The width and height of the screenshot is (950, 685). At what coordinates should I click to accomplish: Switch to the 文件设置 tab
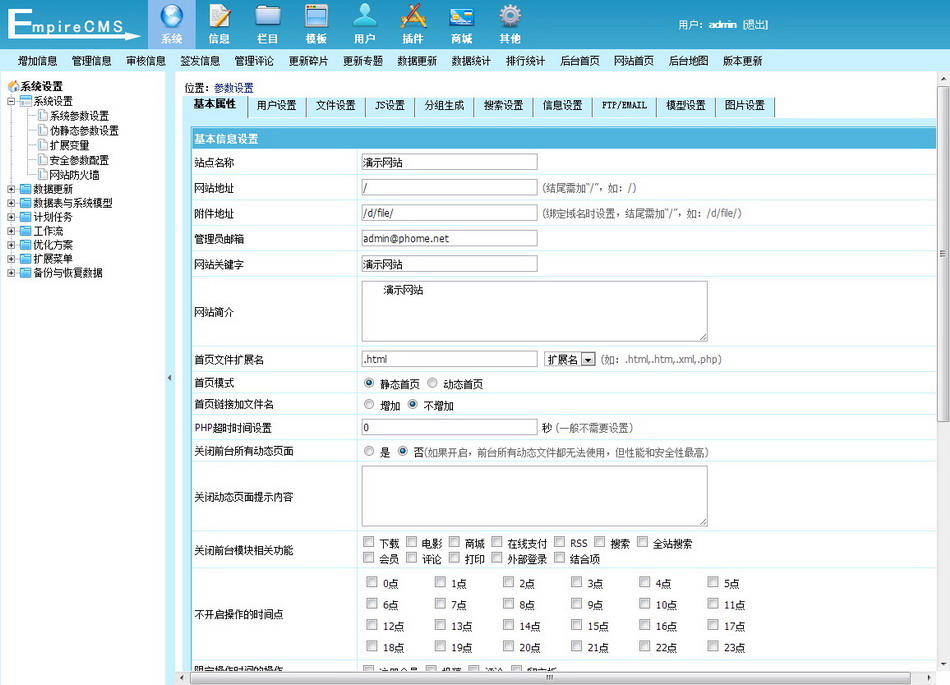(336, 105)
